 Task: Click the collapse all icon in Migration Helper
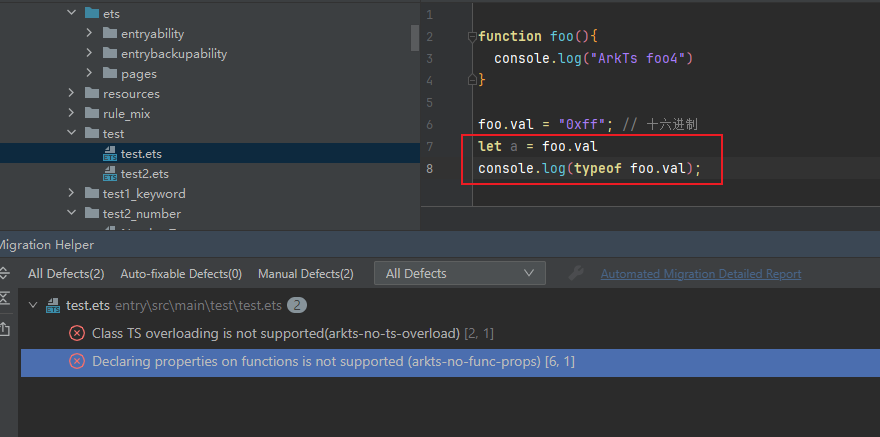(3, 298)
